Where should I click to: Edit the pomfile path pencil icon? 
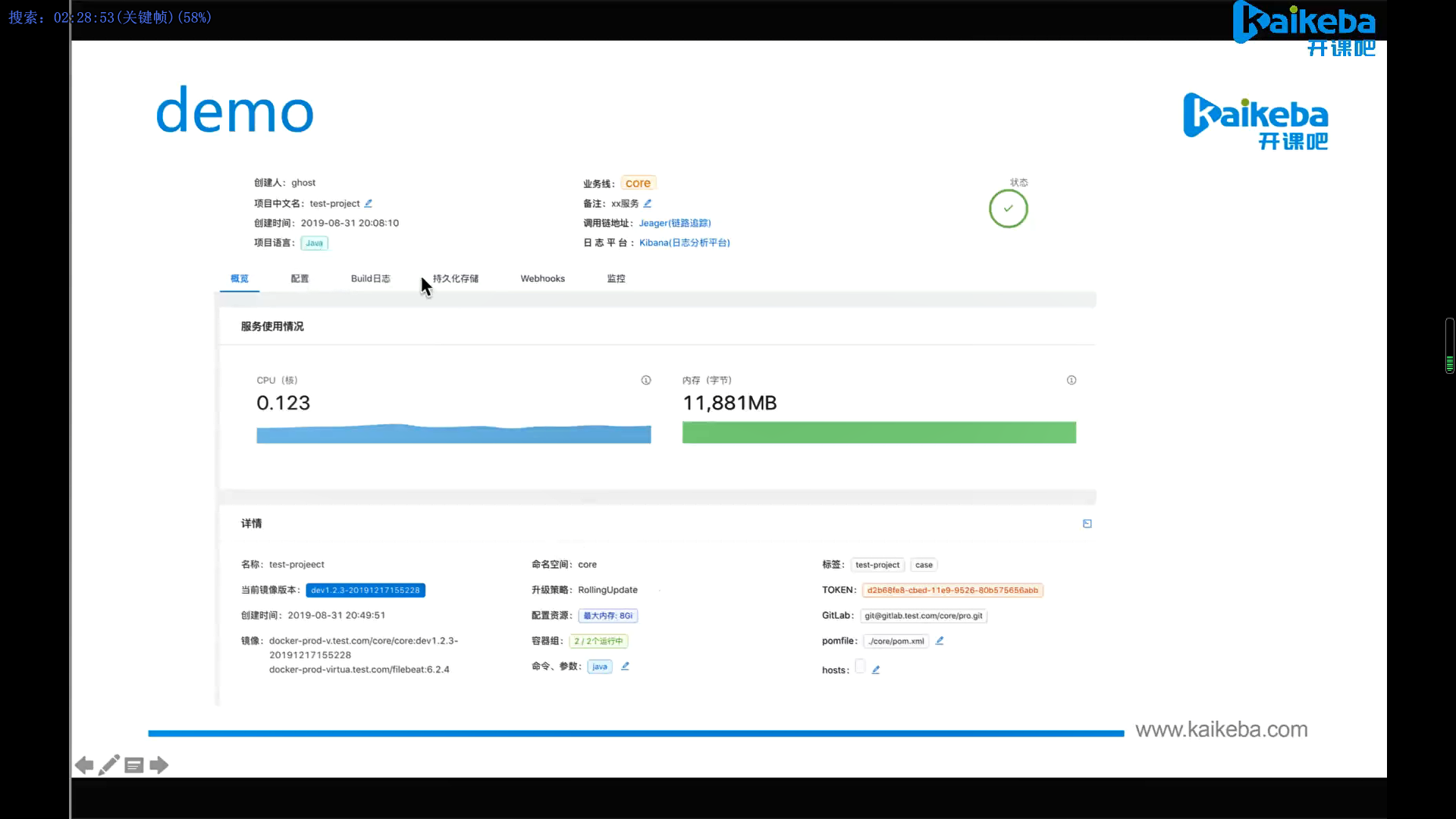tap(940, 641)
